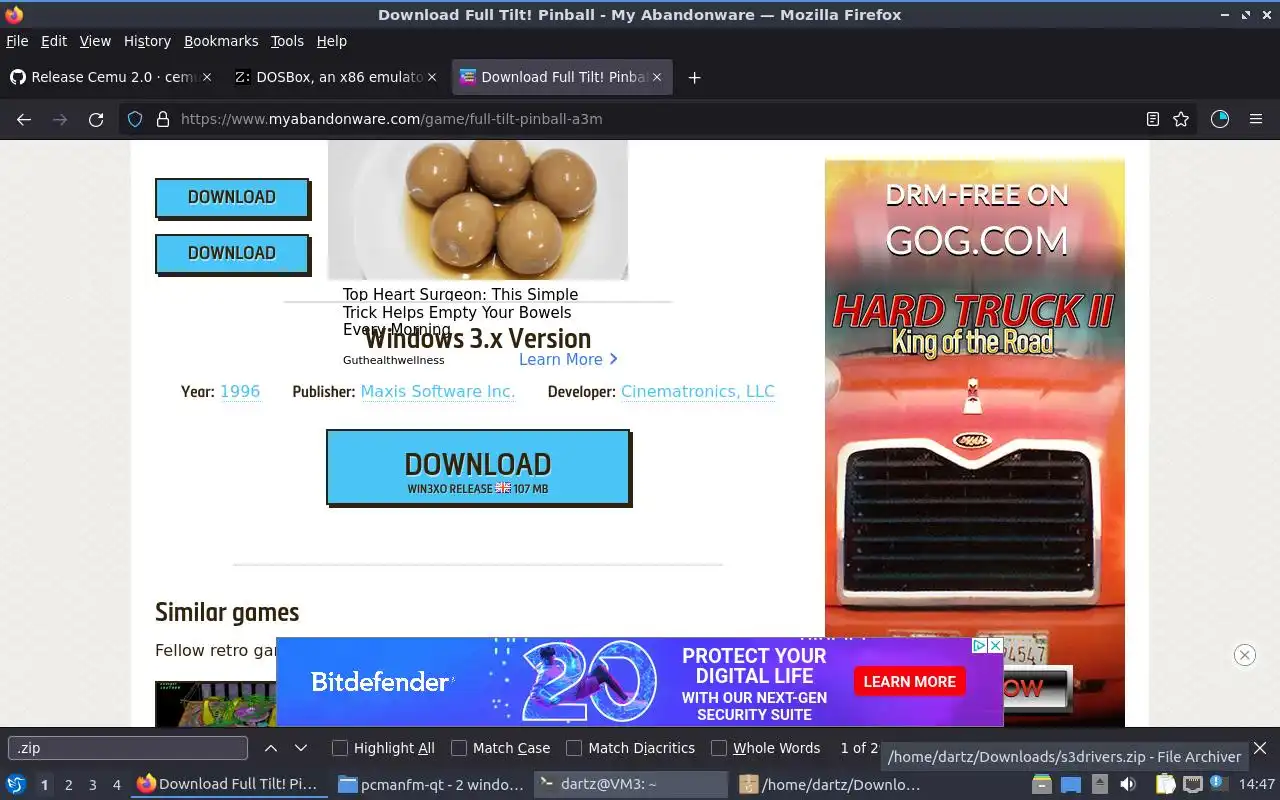Open the removable media tray icon
1280x800 pixels.
tap(1099, 784)
